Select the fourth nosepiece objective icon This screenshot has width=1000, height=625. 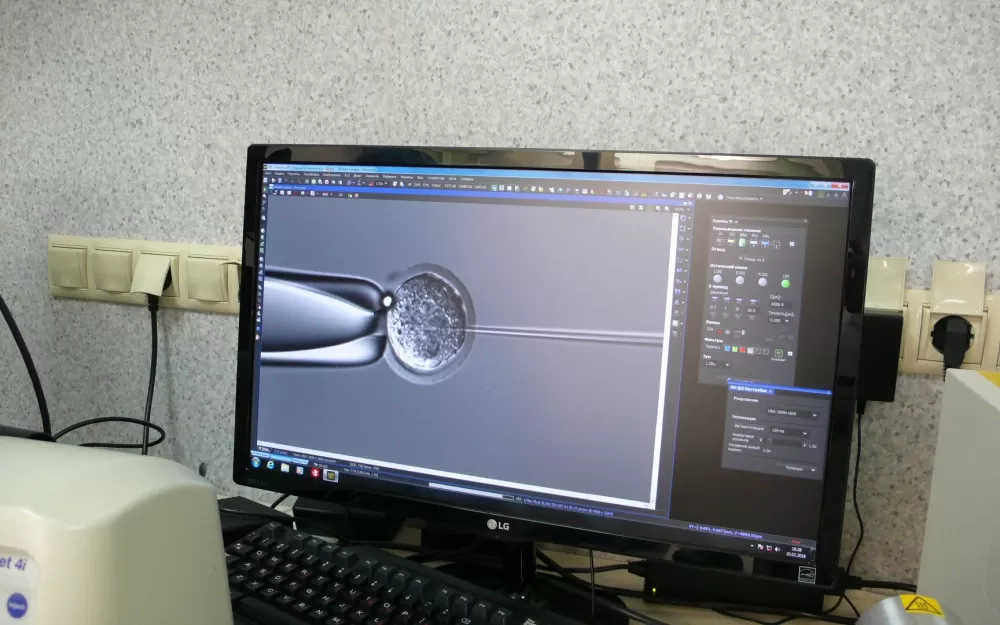[x=754, y=243]
